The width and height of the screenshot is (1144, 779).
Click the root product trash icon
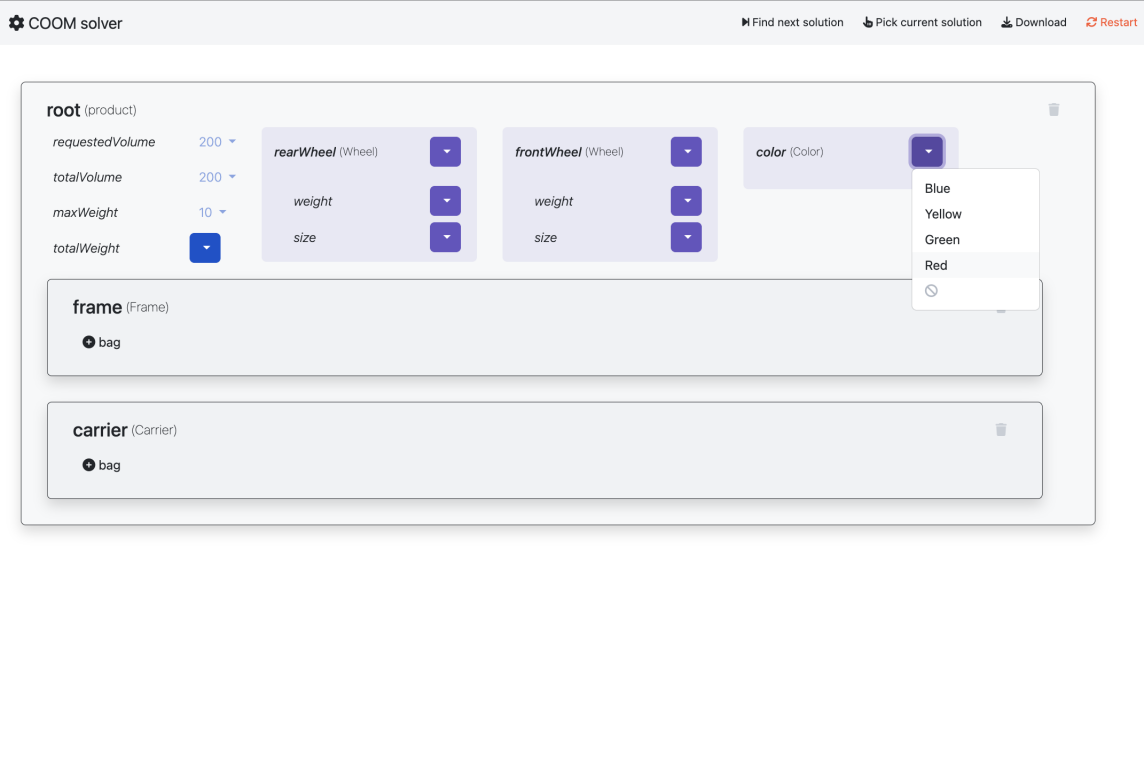1053,110
